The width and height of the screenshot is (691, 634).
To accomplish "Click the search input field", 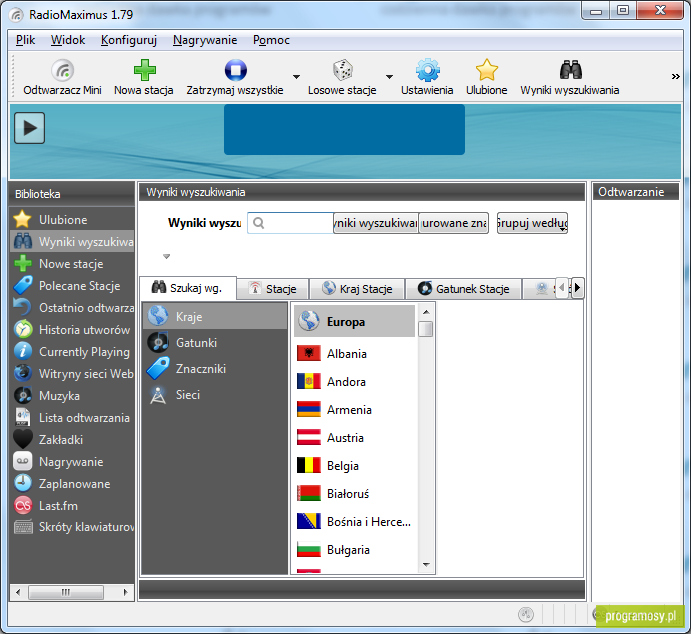I will click(290, 223).
